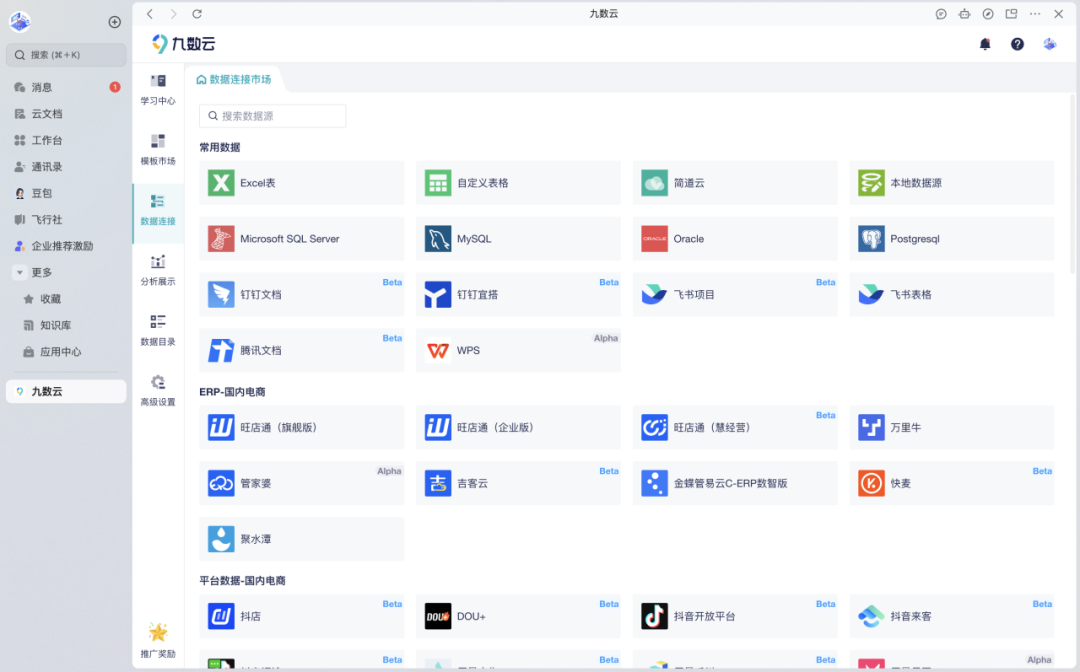
Task: Select the 快麦 orange icon
Action: (871, 483)
